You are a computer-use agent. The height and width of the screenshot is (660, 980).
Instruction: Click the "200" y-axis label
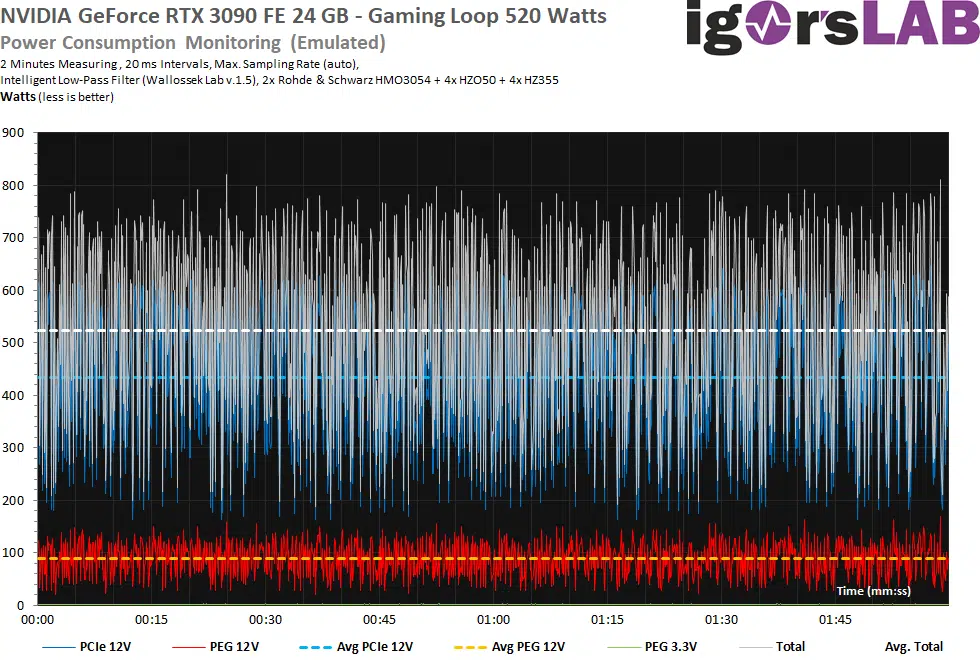pyautogui.click(x=13, y=500)
